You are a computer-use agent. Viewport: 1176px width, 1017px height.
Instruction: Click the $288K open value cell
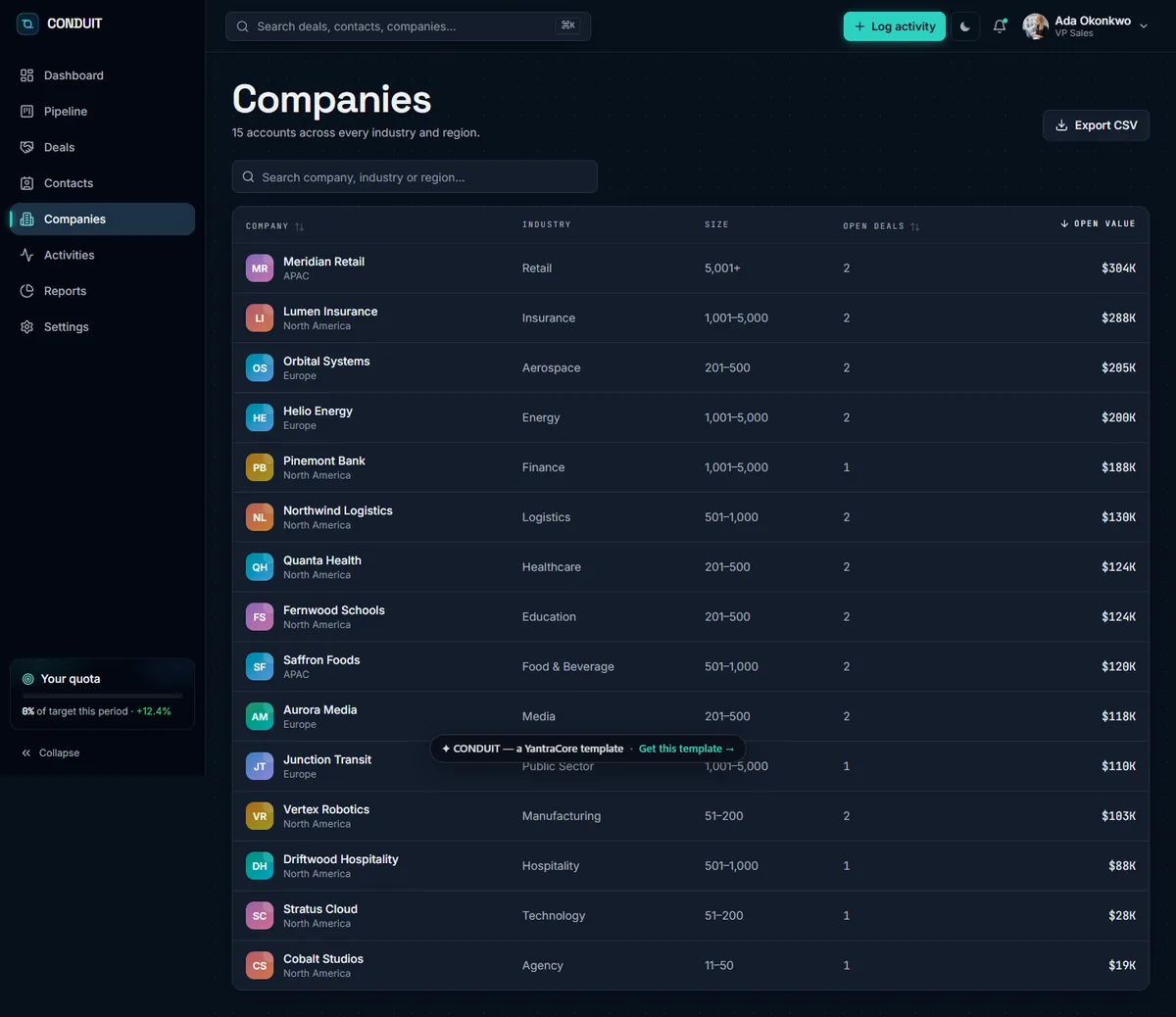[1118, 318]
